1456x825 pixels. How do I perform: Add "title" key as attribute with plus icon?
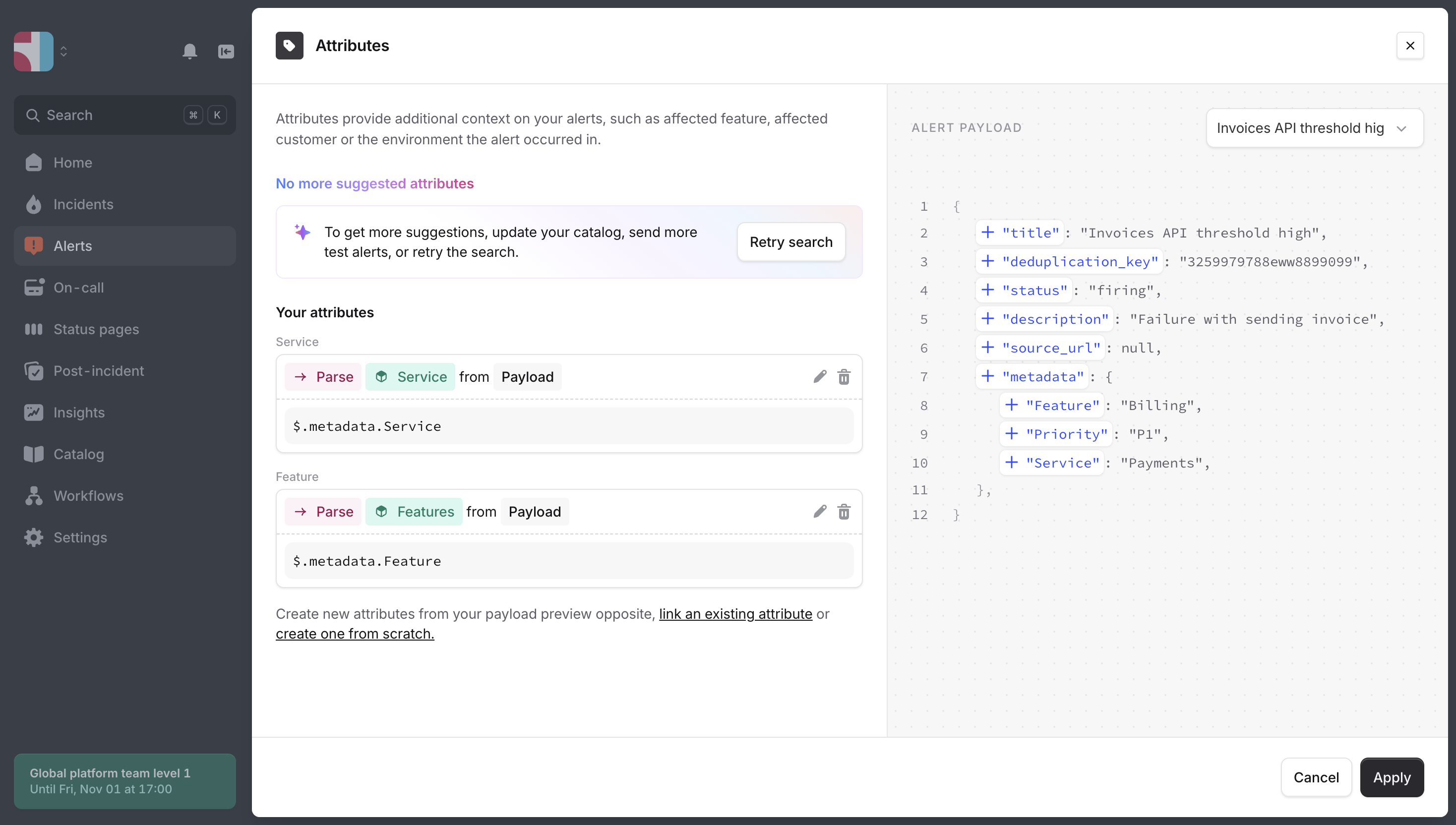(988, 233)
